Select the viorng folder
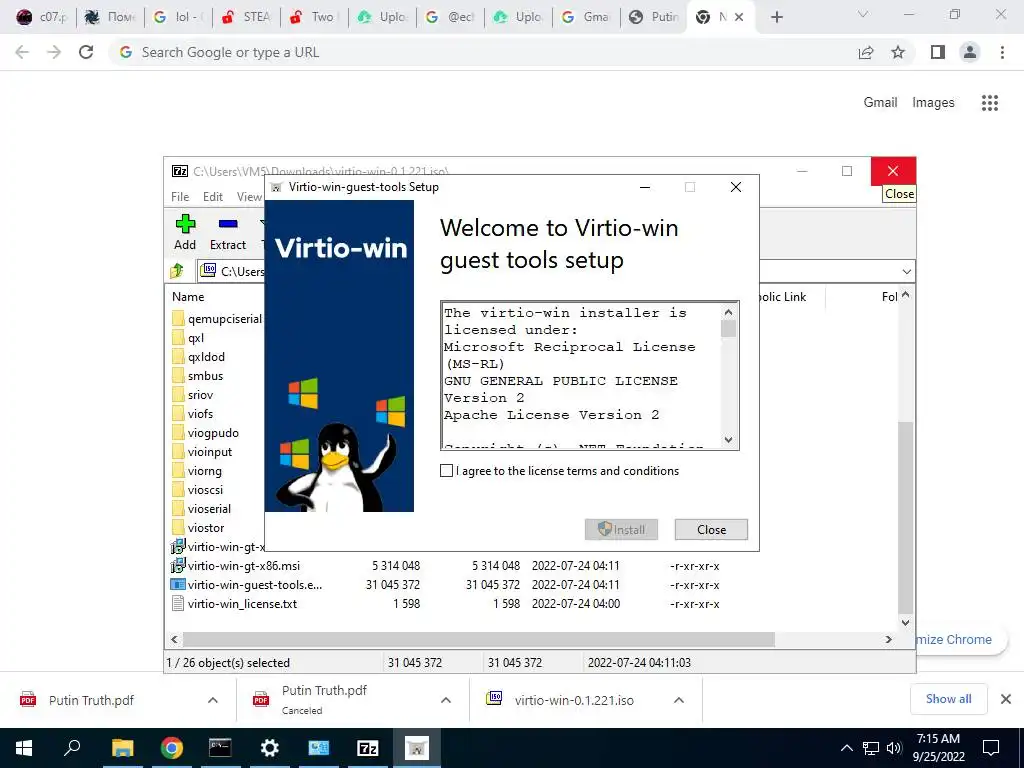Image resolution: width=1024 pixels, height=768 pixels. [197, 470]
